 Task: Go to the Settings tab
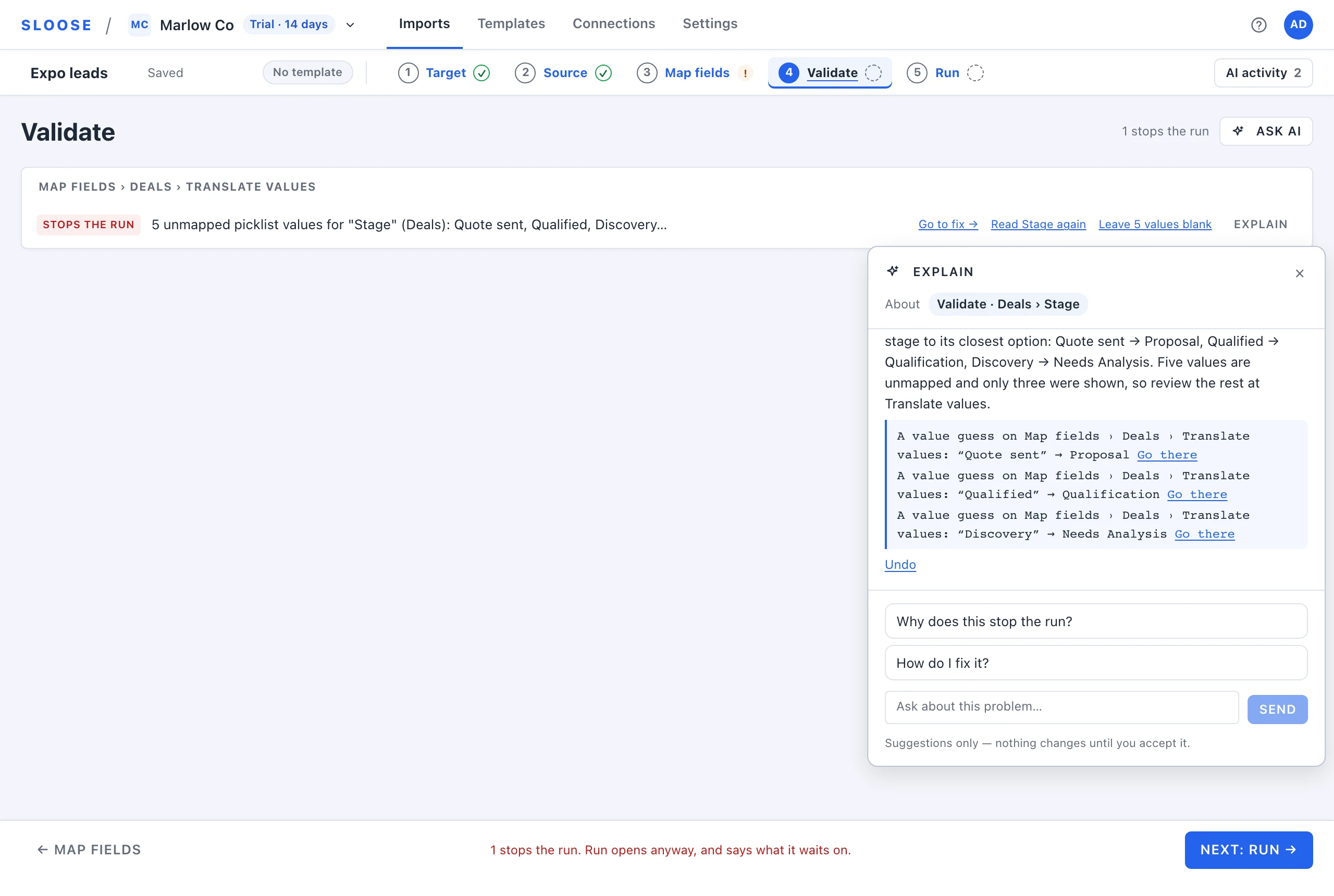(710, 24)
